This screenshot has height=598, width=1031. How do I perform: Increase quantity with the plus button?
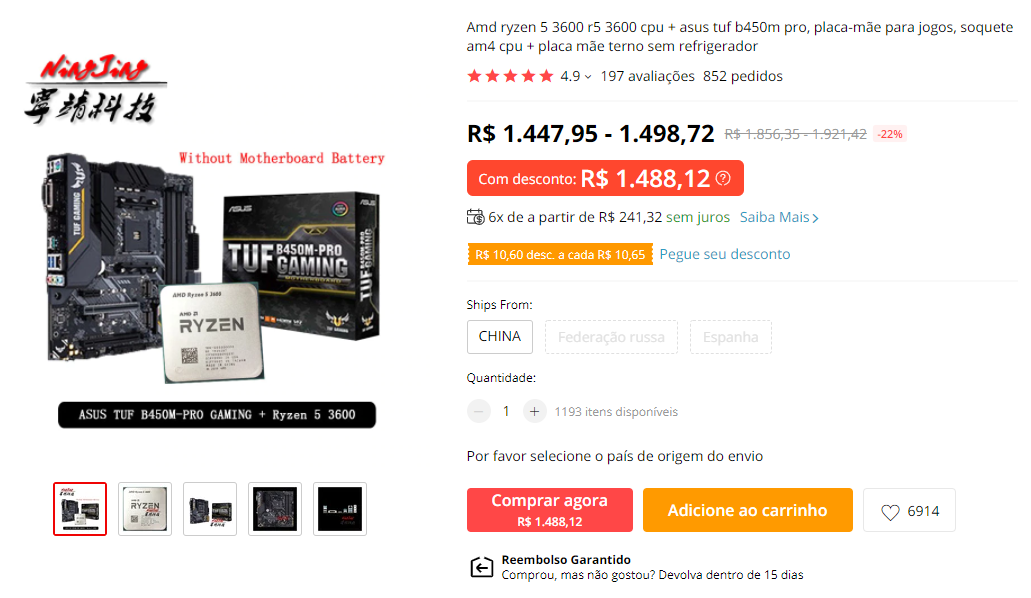pos(535,412)
